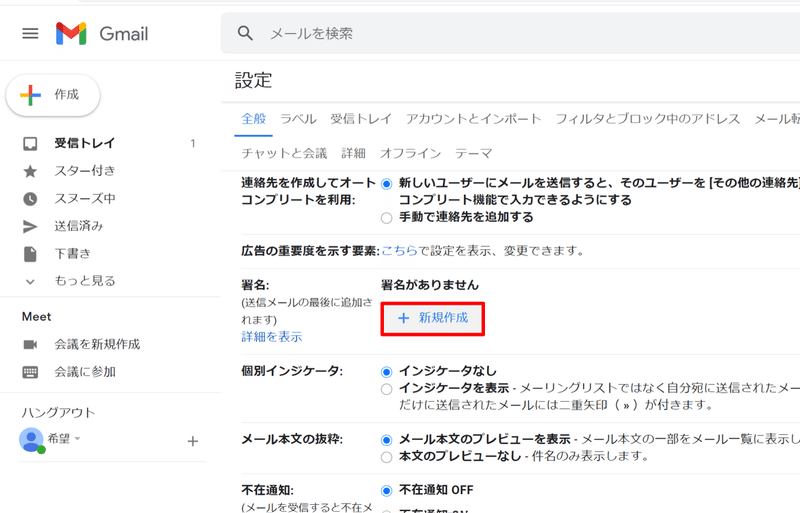
Task: Open the オフライン tab
Action: click(x=410, y=153)
